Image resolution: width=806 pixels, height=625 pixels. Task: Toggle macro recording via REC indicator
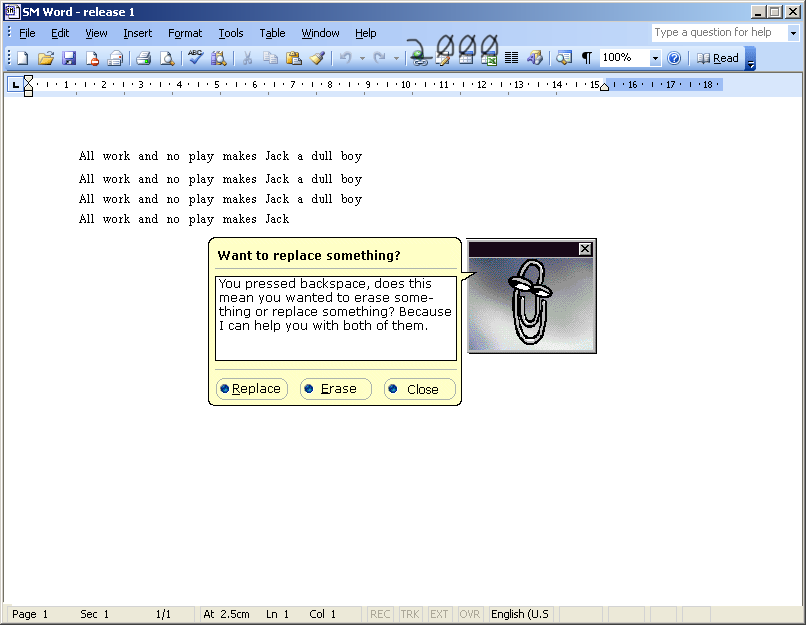pyautogui.click(x=380, y=614)
